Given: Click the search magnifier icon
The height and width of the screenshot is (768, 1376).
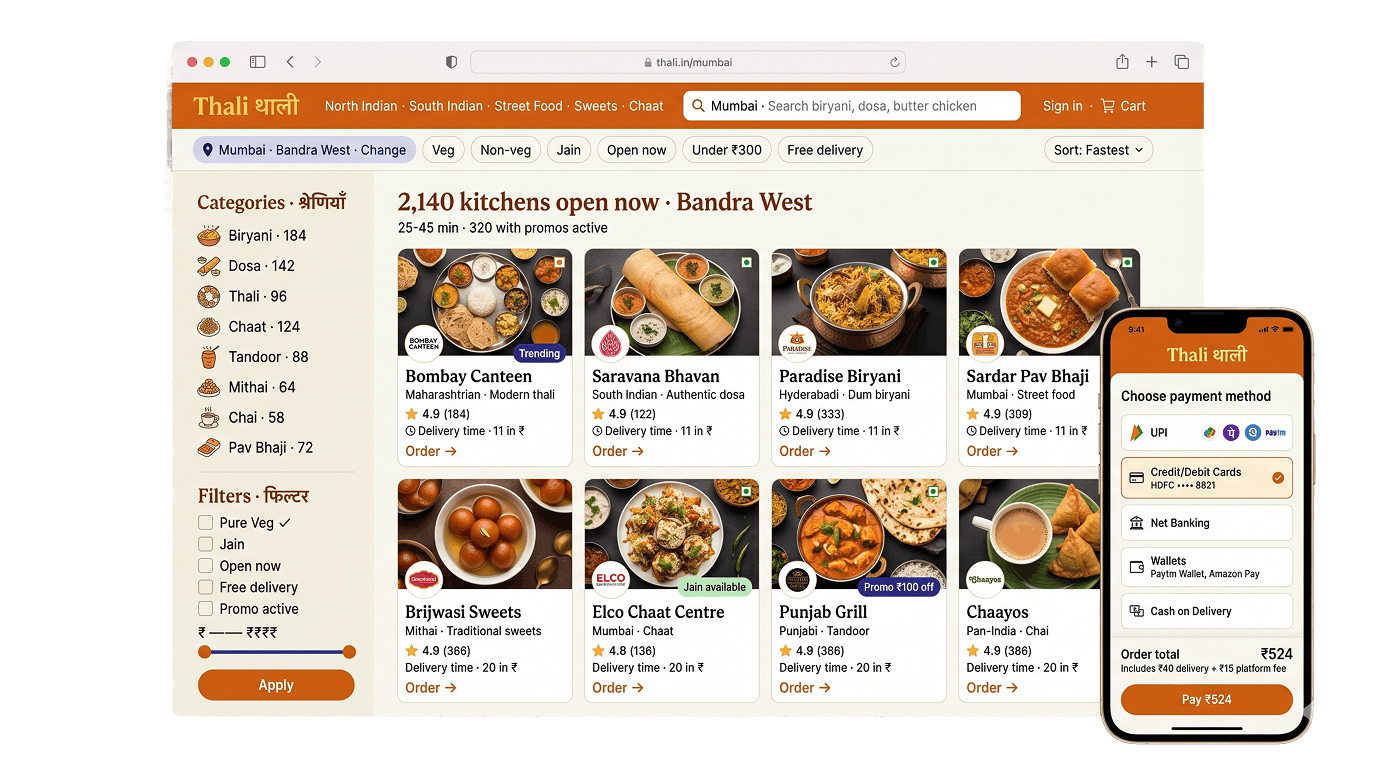Looking at the screenshot, I should pos(697,106).
